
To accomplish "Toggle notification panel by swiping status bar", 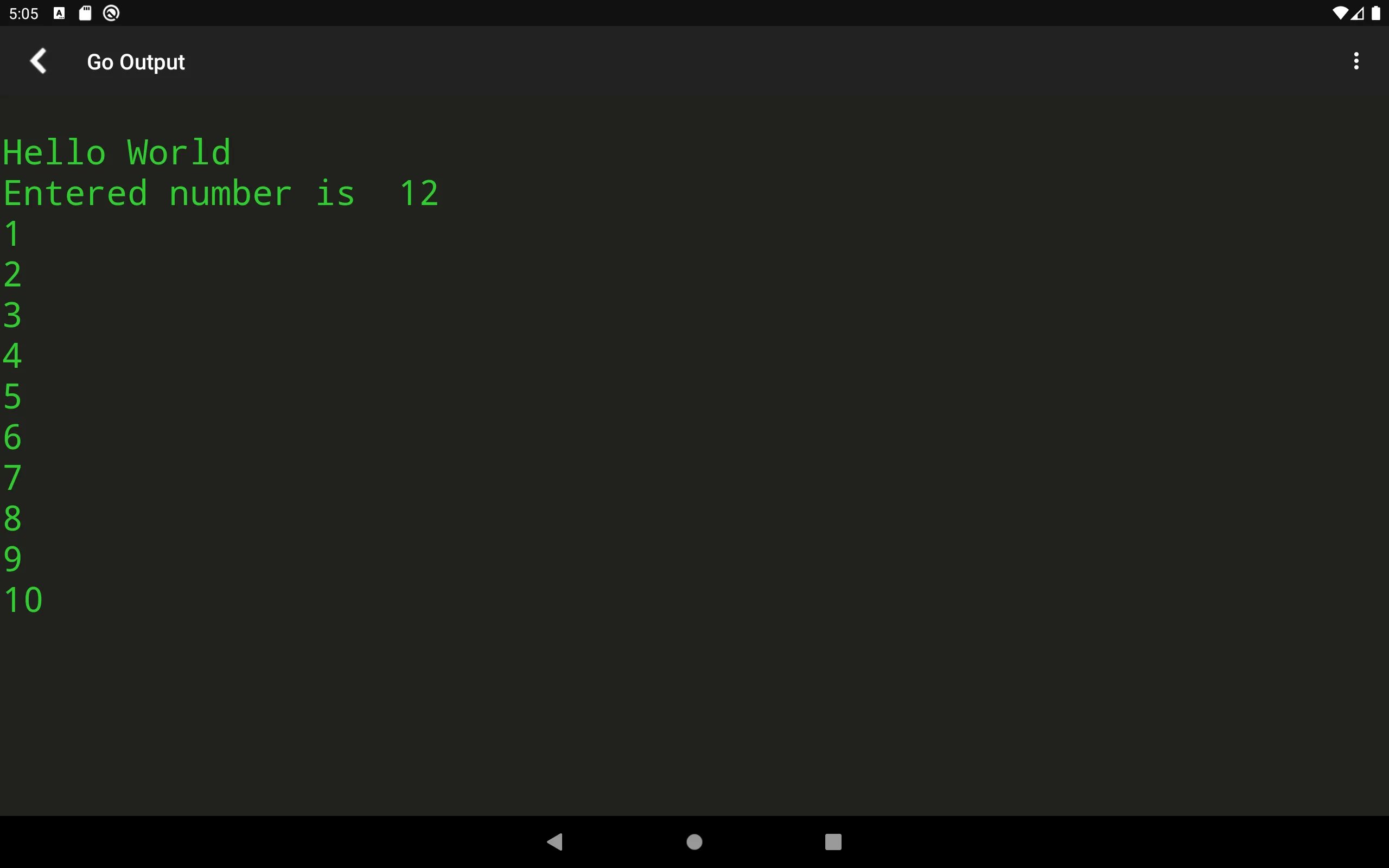I will pos(694,13).
